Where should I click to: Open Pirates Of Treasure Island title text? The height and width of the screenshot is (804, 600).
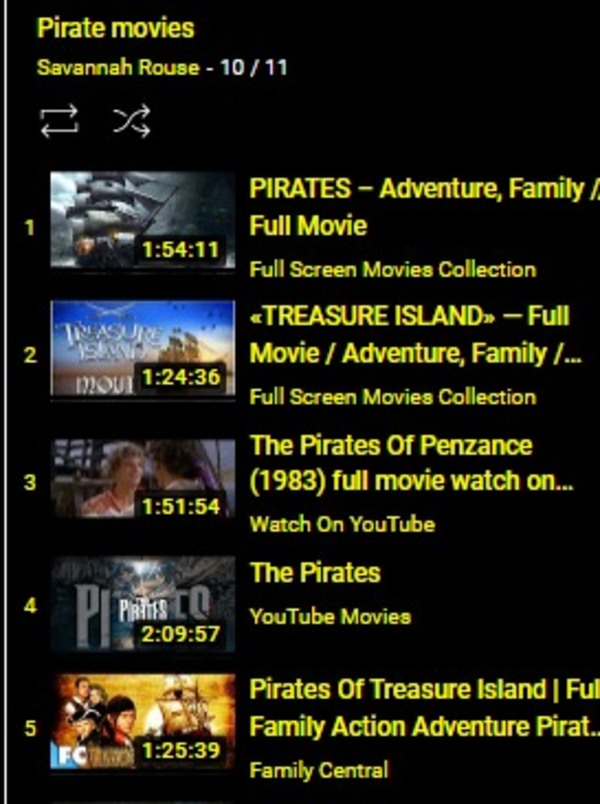click(x=424, y=708)
